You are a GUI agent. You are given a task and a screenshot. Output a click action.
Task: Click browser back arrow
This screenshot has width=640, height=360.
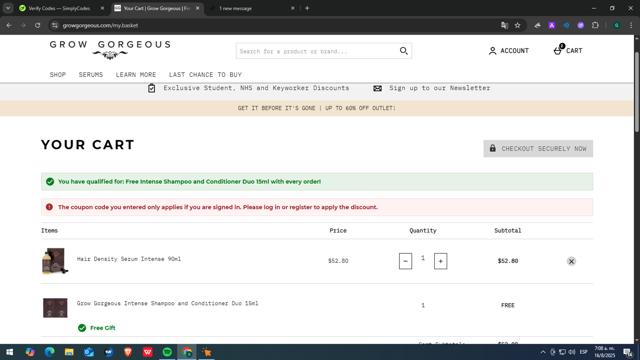pos(9,25)
